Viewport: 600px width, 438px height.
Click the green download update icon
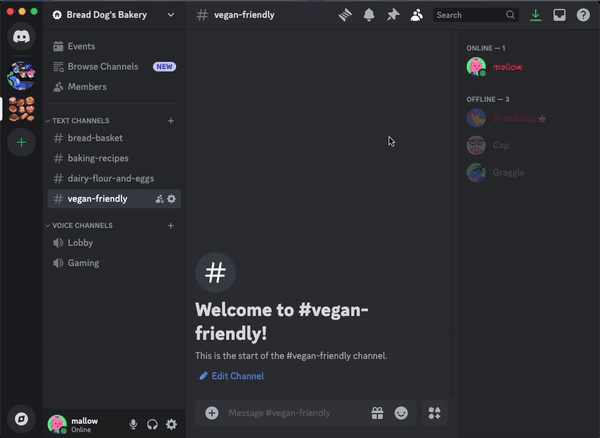[536, 15]
